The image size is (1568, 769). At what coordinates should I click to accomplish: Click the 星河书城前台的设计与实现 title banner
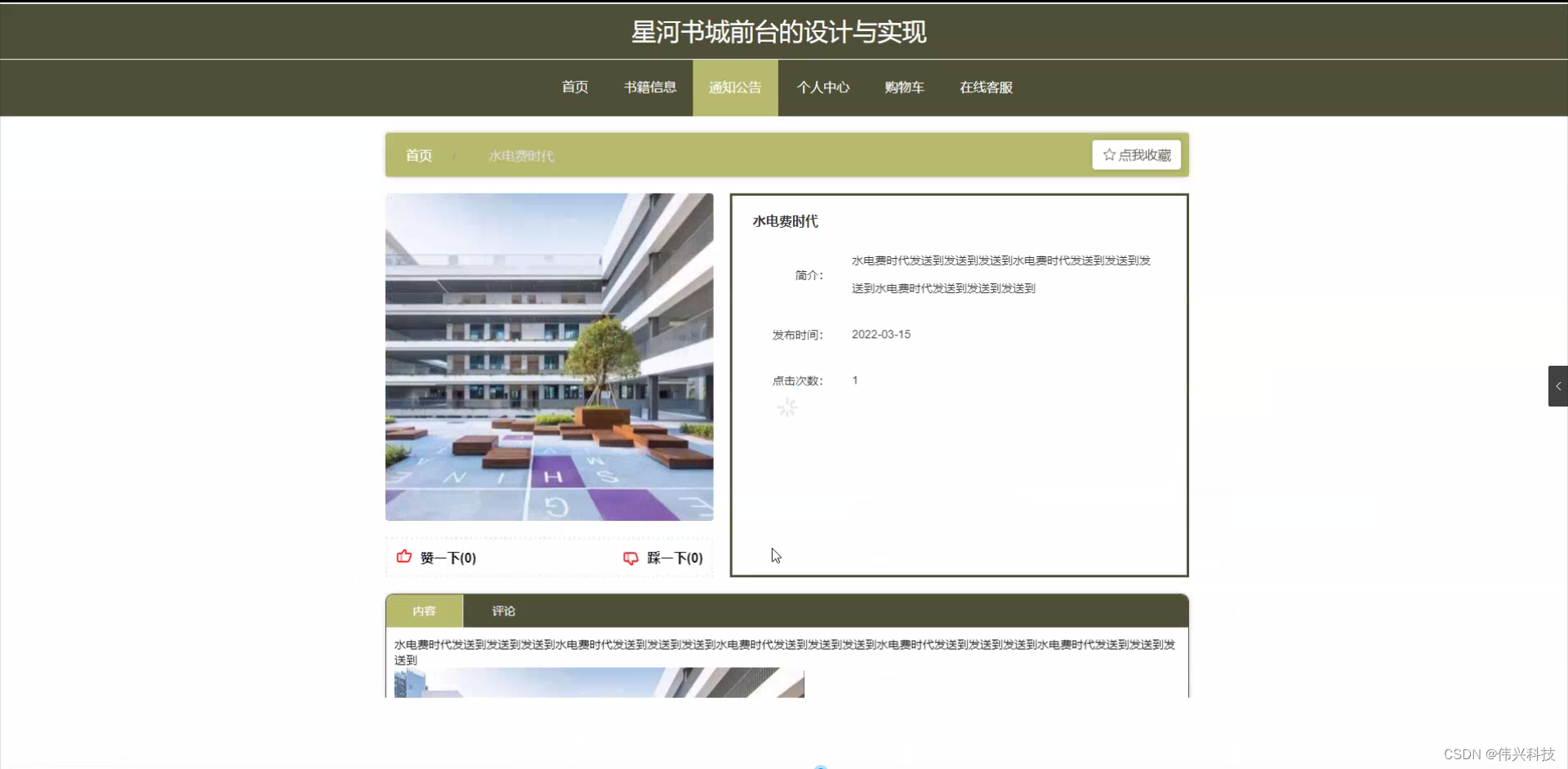(778, 32)
